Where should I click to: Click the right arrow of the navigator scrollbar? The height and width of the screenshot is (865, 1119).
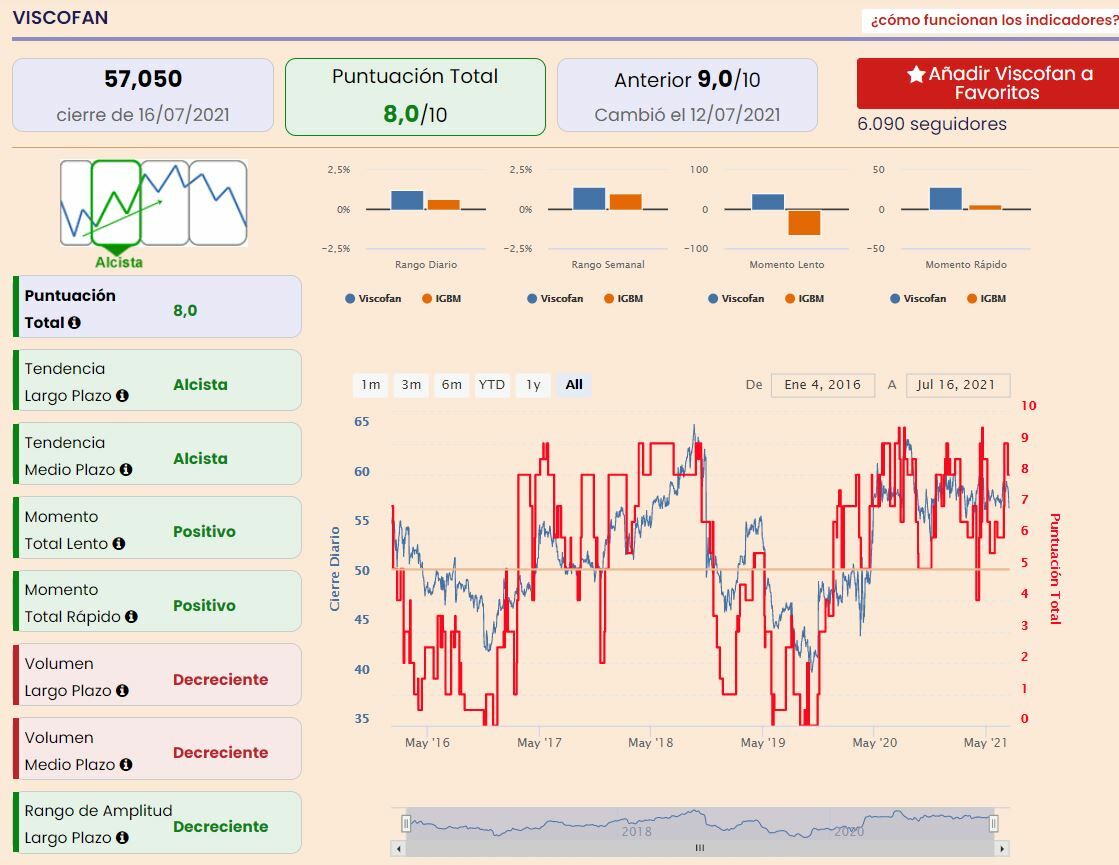[1002, 849]
